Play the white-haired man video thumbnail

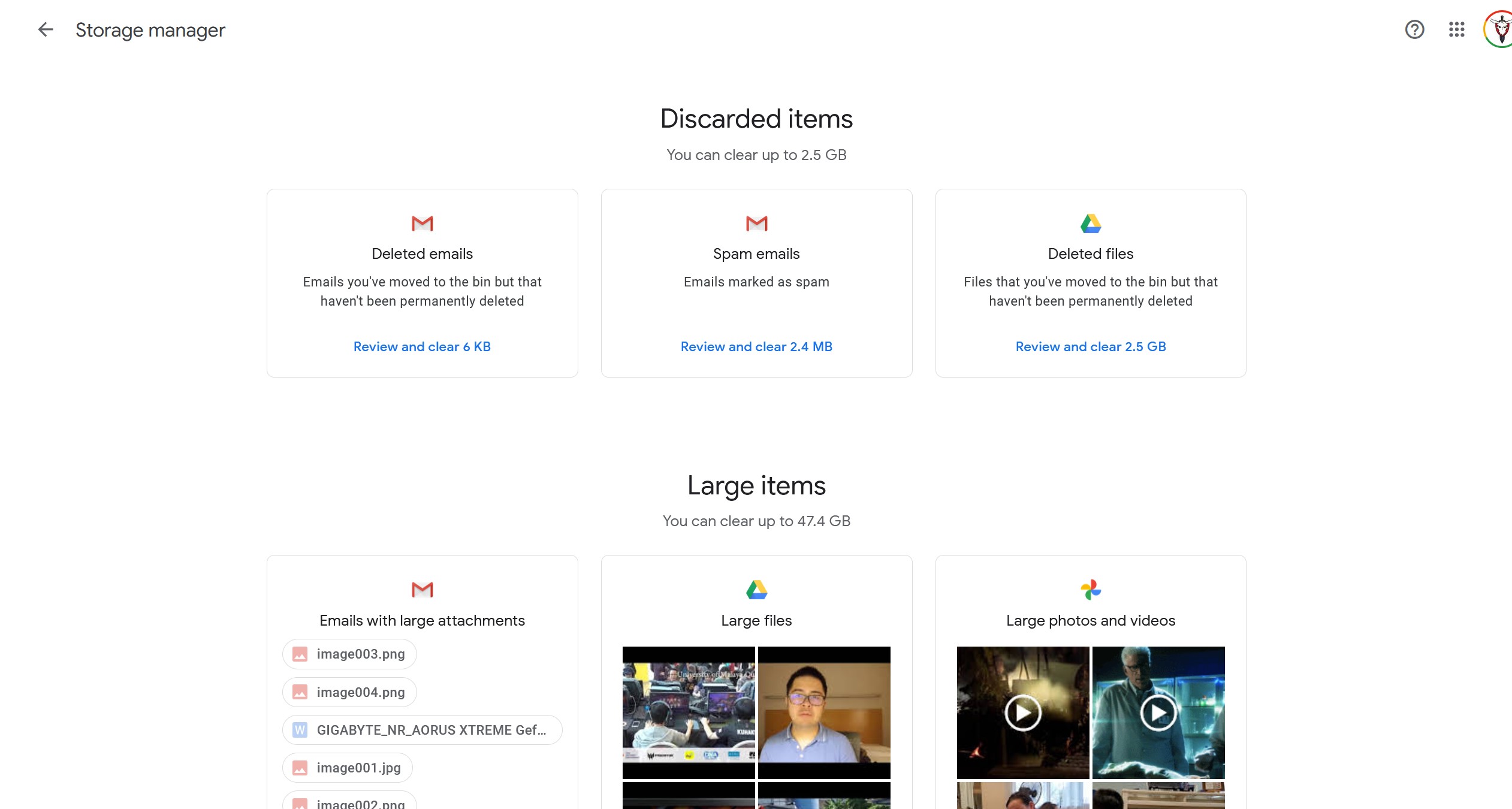(1158, 713)
